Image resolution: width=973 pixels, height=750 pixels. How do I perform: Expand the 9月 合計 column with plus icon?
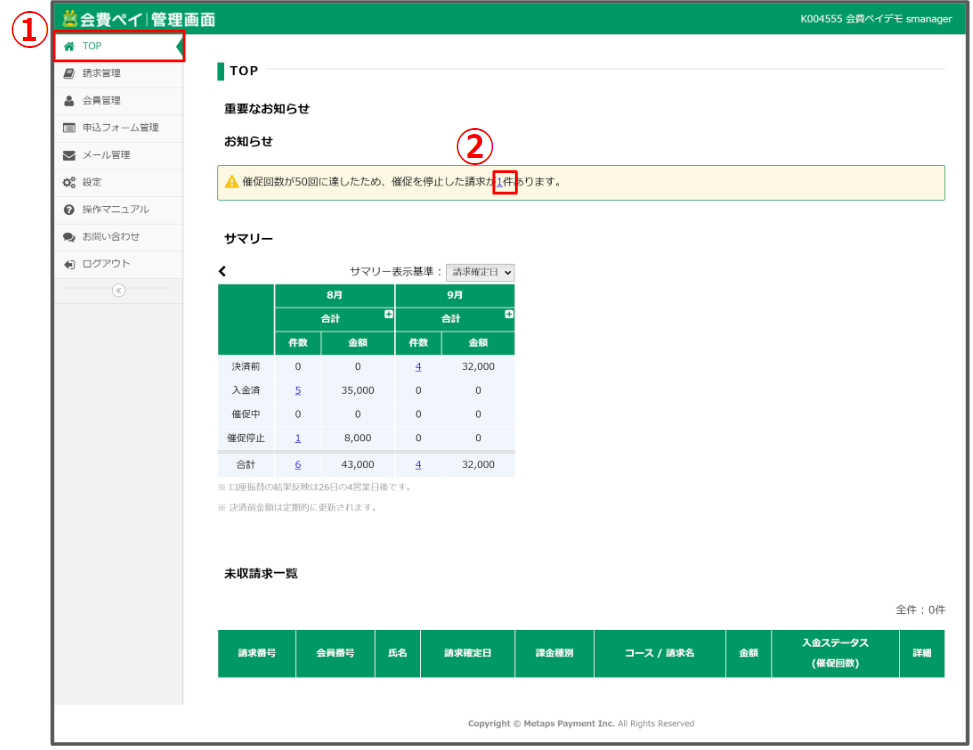pyautogui.click(x=507, y=315)
